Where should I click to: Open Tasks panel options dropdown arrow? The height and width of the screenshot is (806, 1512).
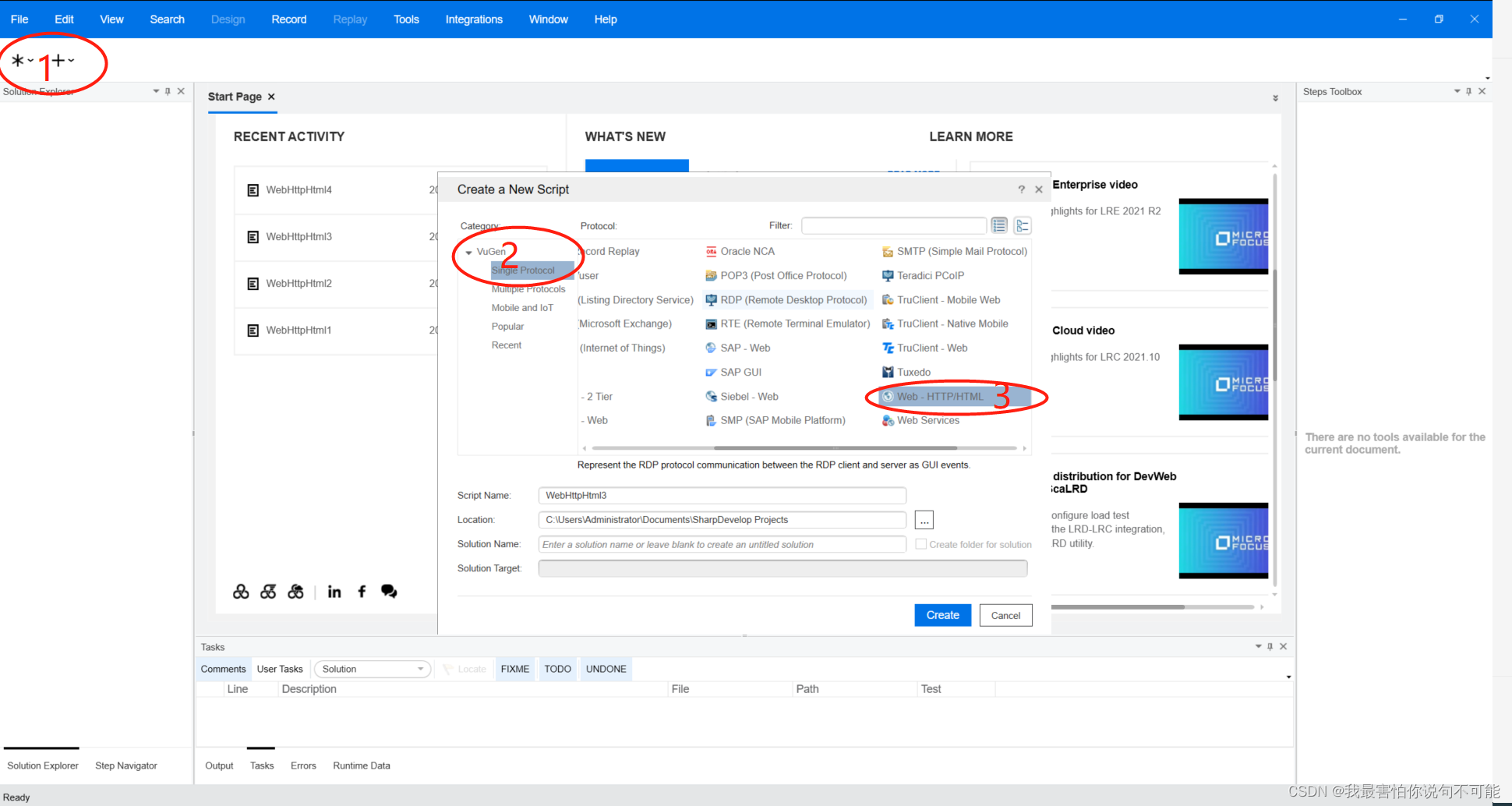[1258, 646]
